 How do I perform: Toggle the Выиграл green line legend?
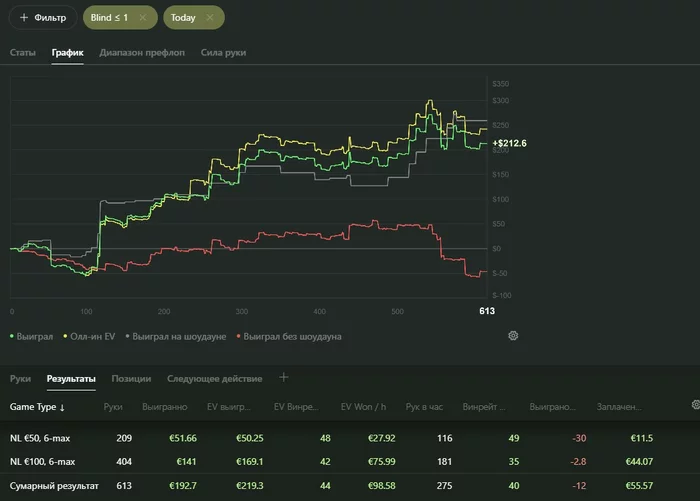click(x=31, y=337)
